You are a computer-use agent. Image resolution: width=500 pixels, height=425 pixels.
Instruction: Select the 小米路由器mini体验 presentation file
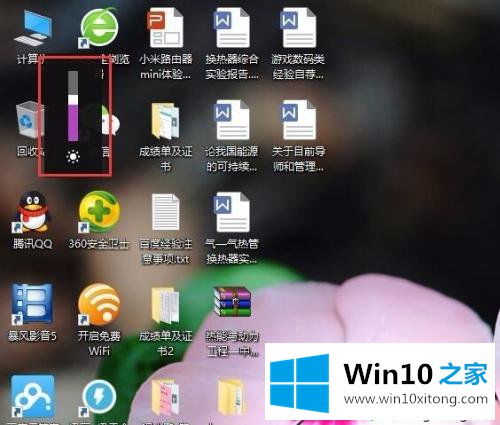166,28
